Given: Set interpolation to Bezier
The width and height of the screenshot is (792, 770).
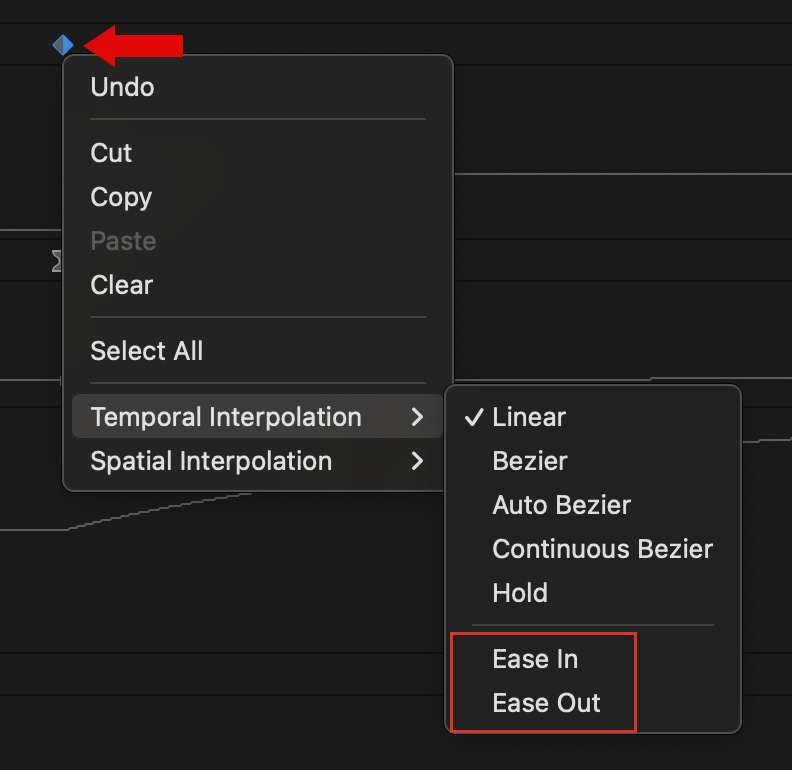Looking at the screenshot, I should point(530,461).
